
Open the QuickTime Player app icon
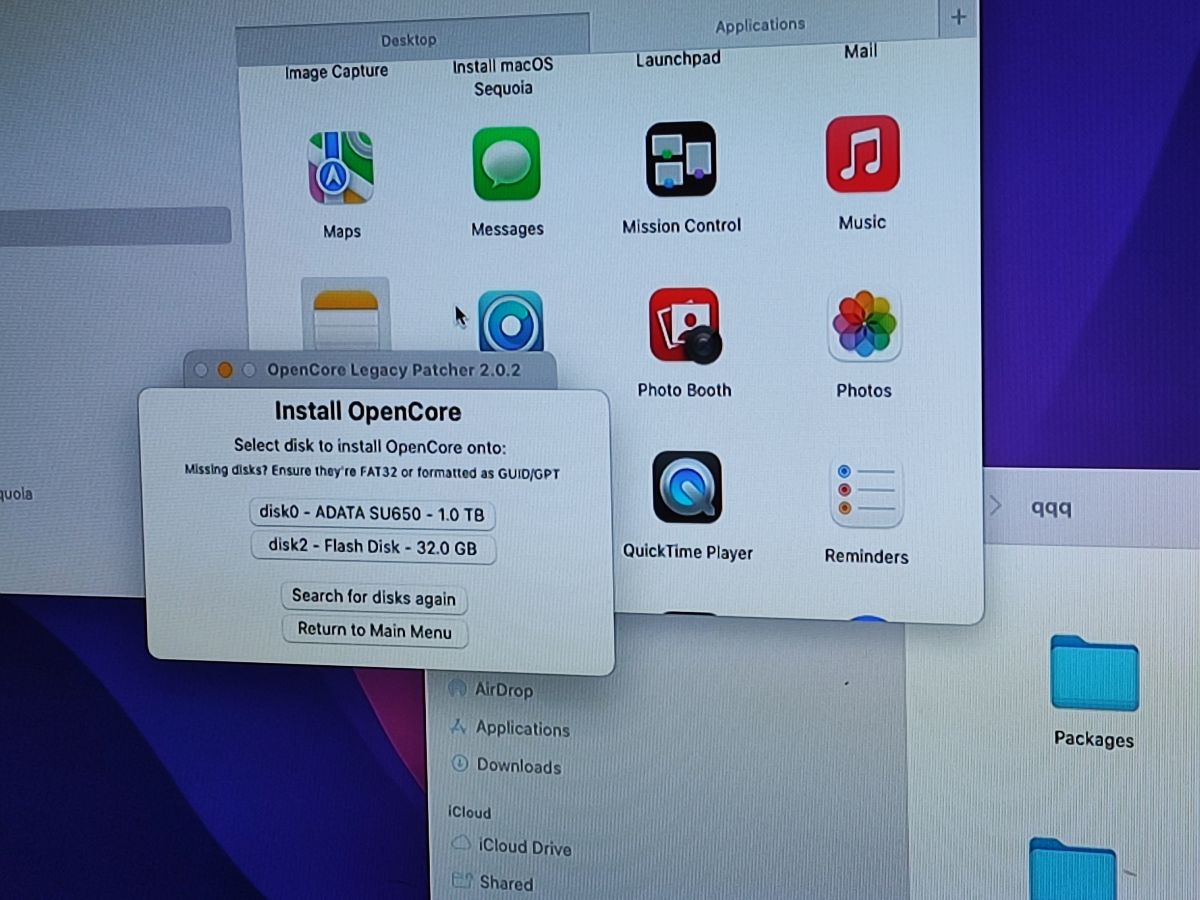[687, 487]
